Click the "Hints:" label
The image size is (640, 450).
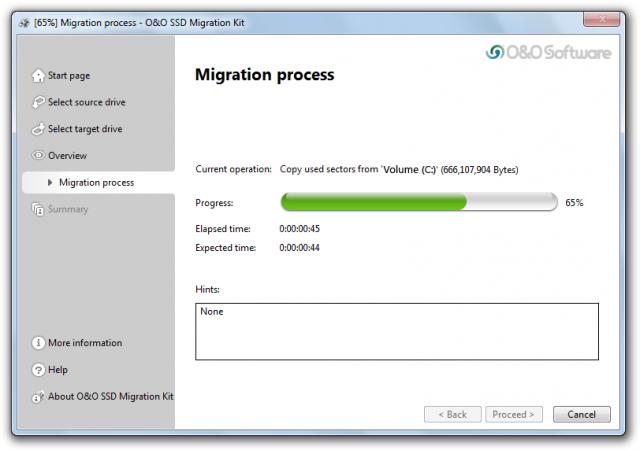click(207, 290)
